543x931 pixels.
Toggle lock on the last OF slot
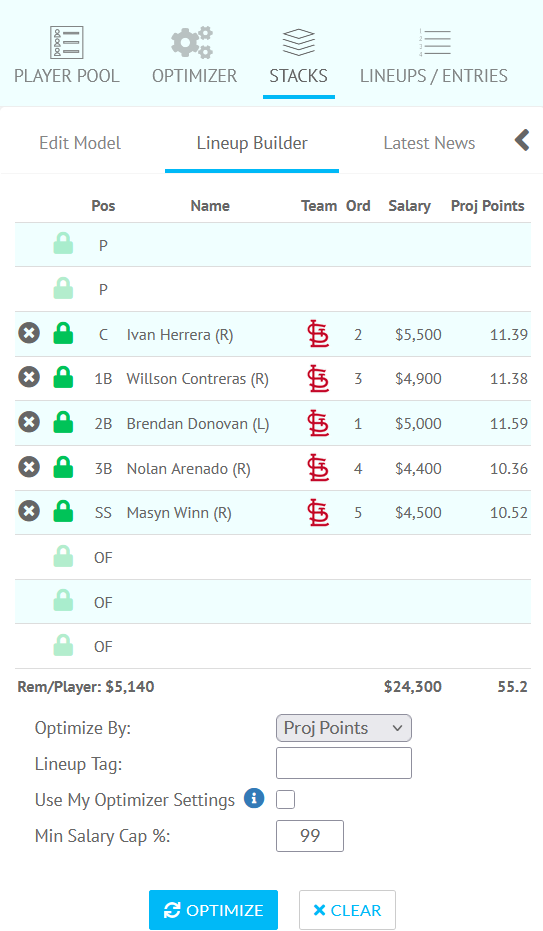(63, 645)
